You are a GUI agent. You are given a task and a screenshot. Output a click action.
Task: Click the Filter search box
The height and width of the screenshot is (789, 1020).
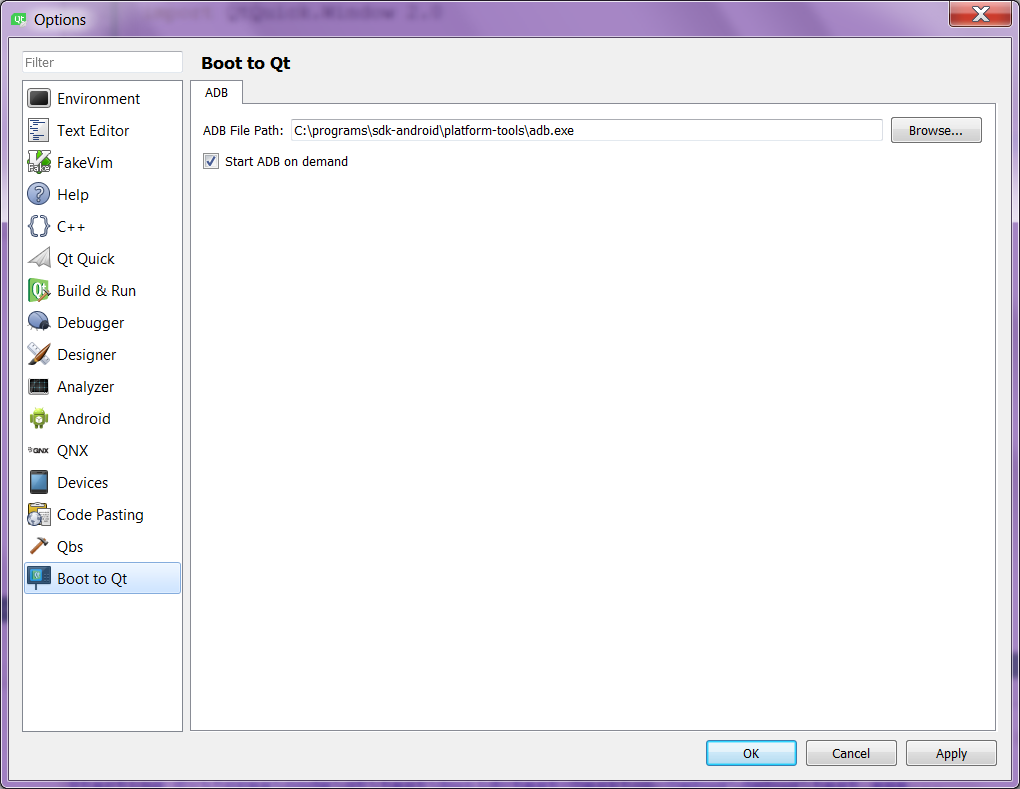pos(102,62)
